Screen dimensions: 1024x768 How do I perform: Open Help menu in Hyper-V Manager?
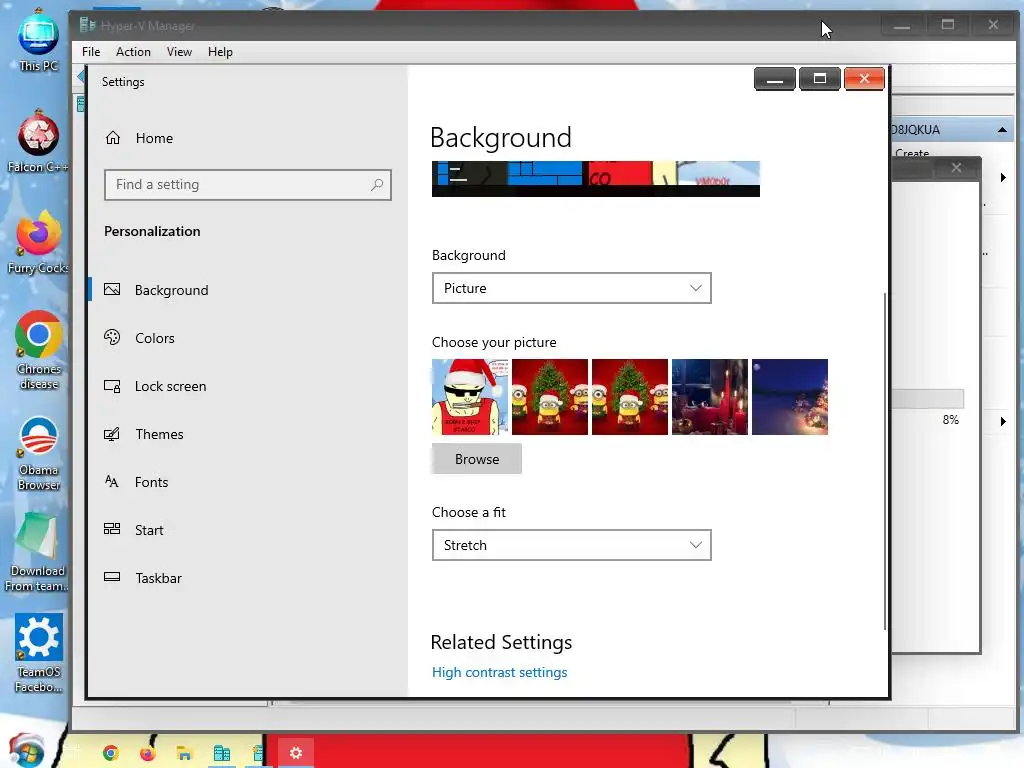(x=220, y=52)
